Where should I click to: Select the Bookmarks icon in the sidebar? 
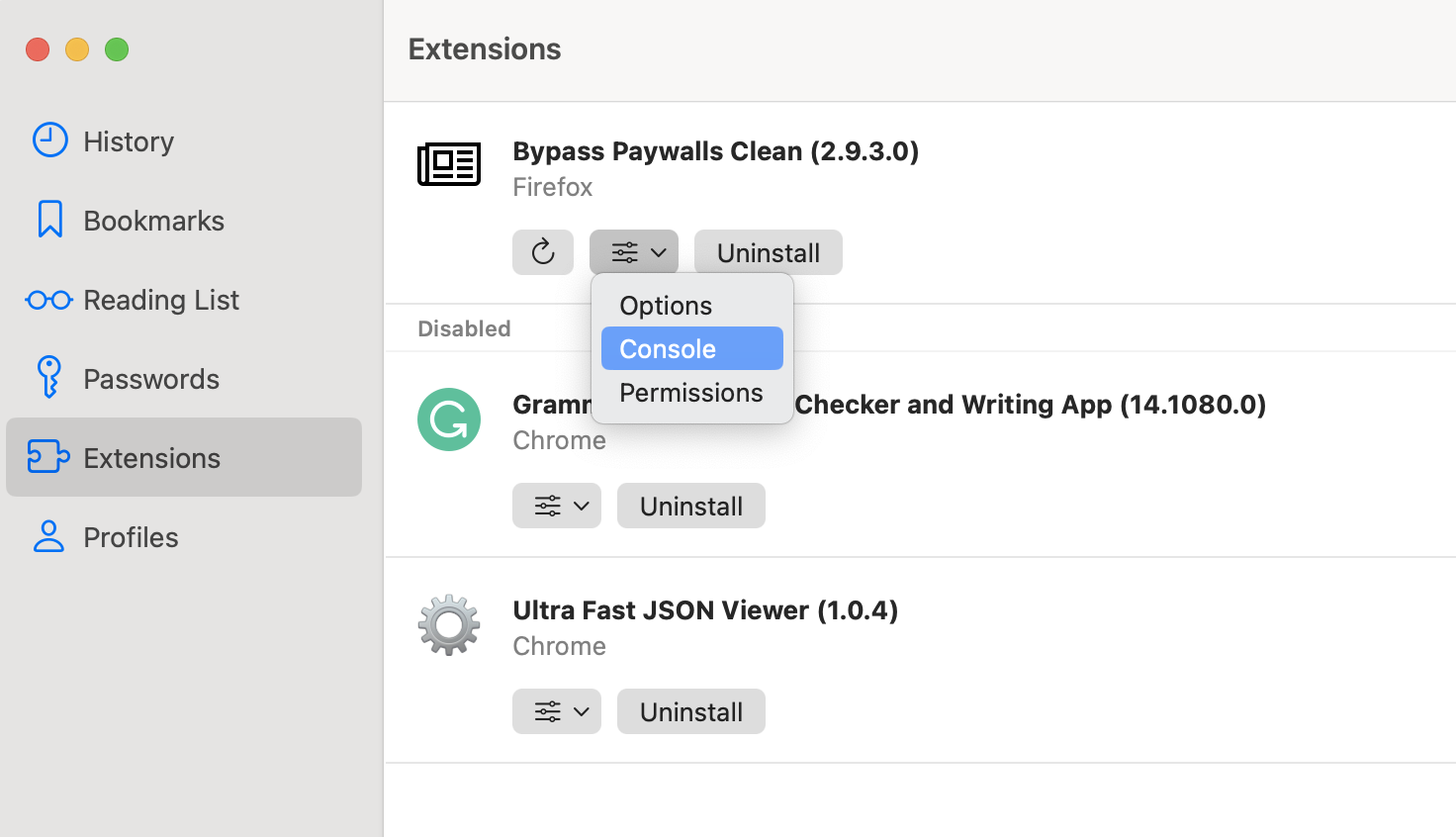tap(49, 220)
